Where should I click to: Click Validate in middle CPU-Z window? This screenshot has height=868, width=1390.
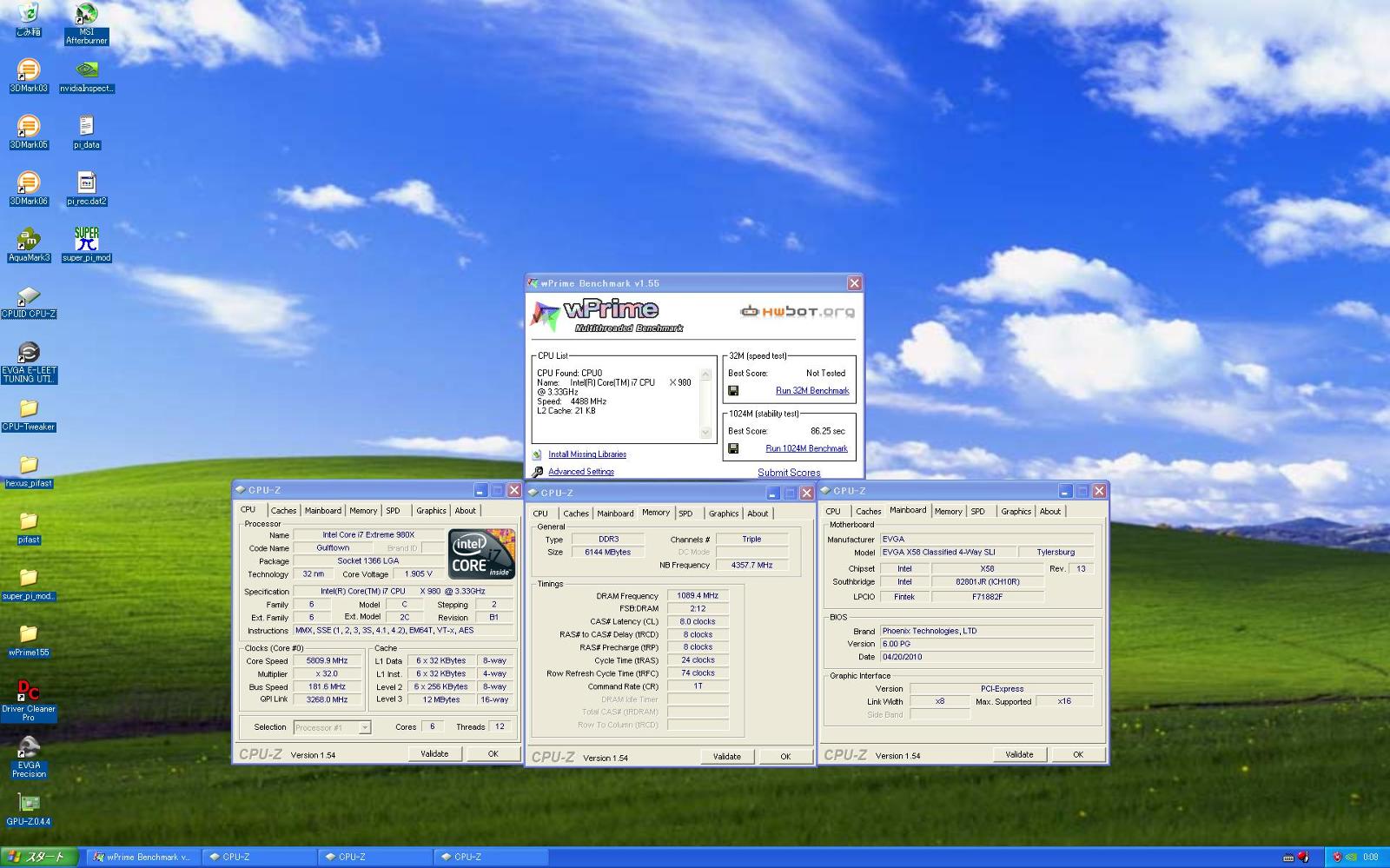727,757
